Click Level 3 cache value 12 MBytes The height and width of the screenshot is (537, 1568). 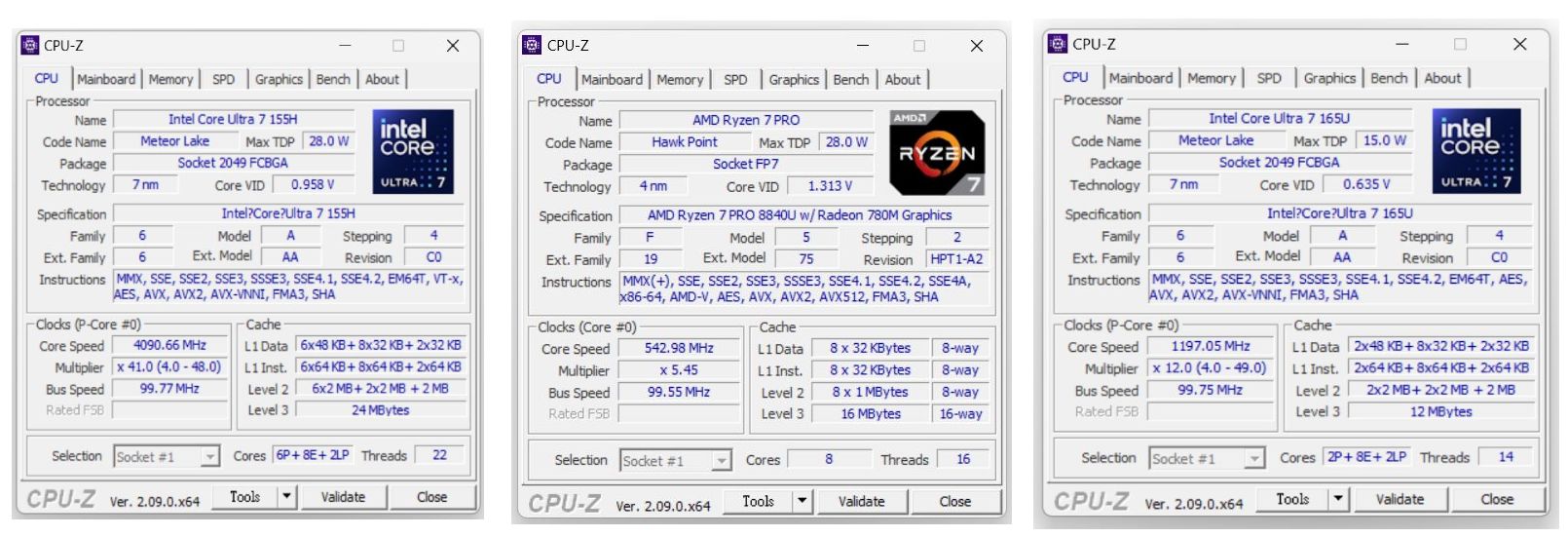(x=1440, y=411)
